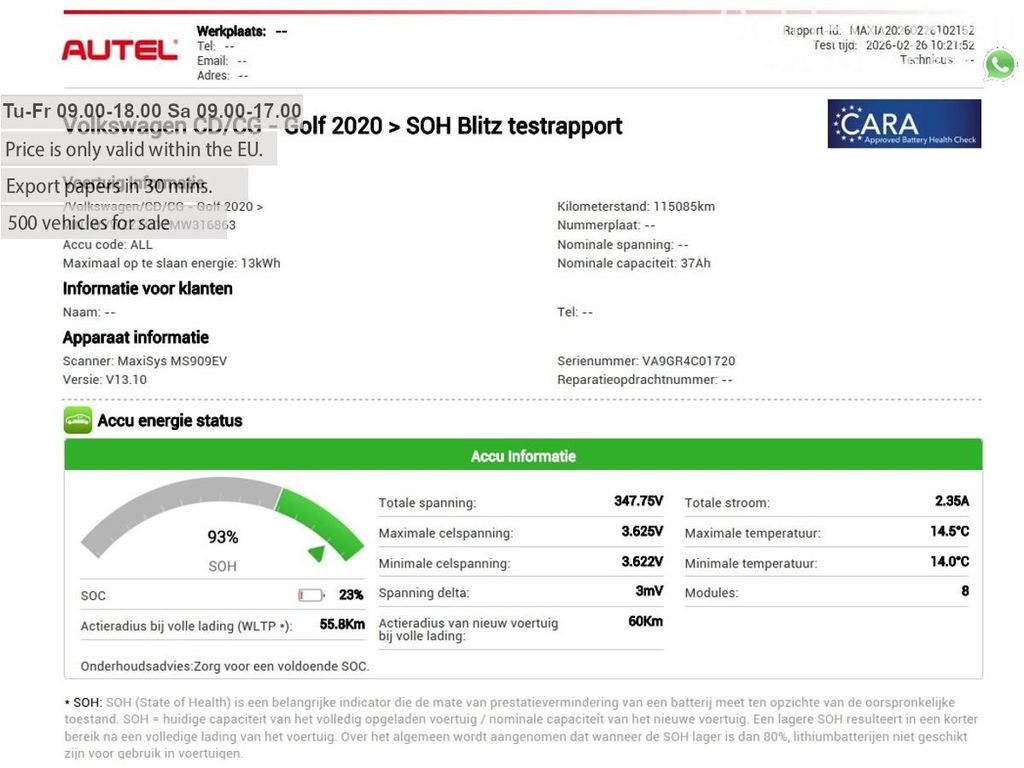Click the 93% SOH gauge reading

(x=222, y=537)
